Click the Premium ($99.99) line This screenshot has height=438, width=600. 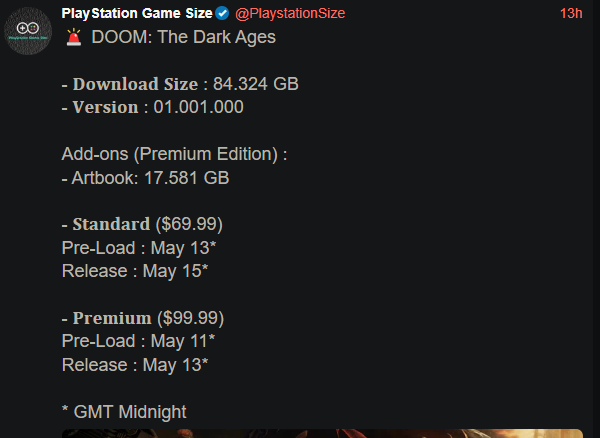coord(143,318)
